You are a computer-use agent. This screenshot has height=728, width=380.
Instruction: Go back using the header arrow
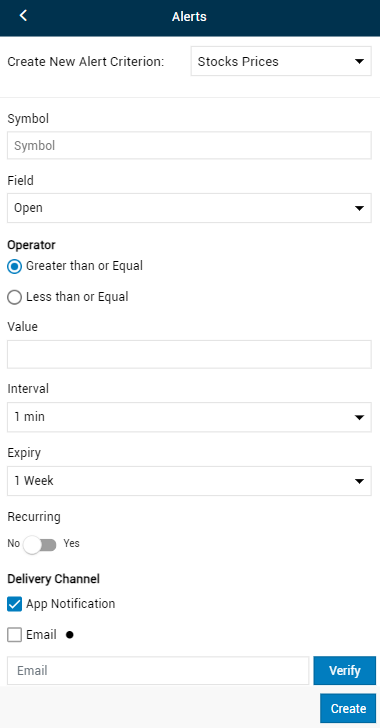(x=23, y=15)
